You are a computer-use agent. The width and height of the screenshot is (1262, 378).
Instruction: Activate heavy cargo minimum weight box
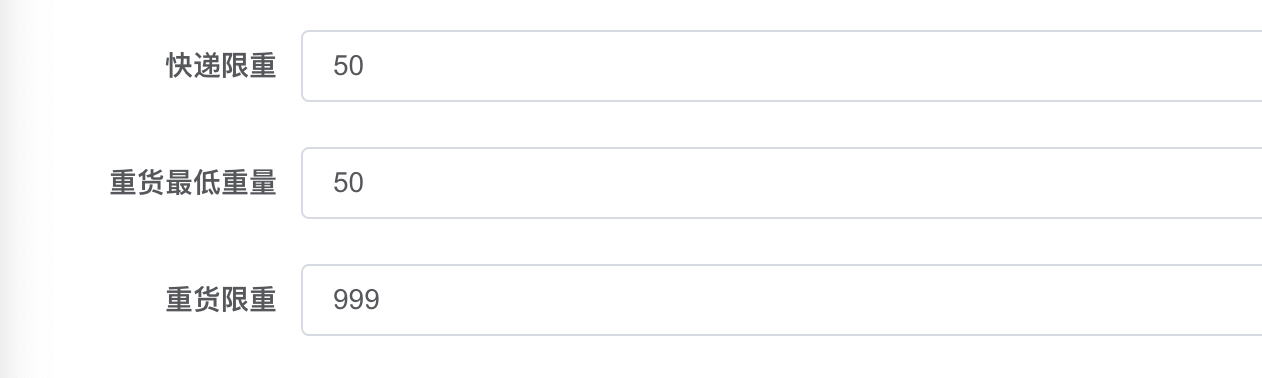pos(782,183)
